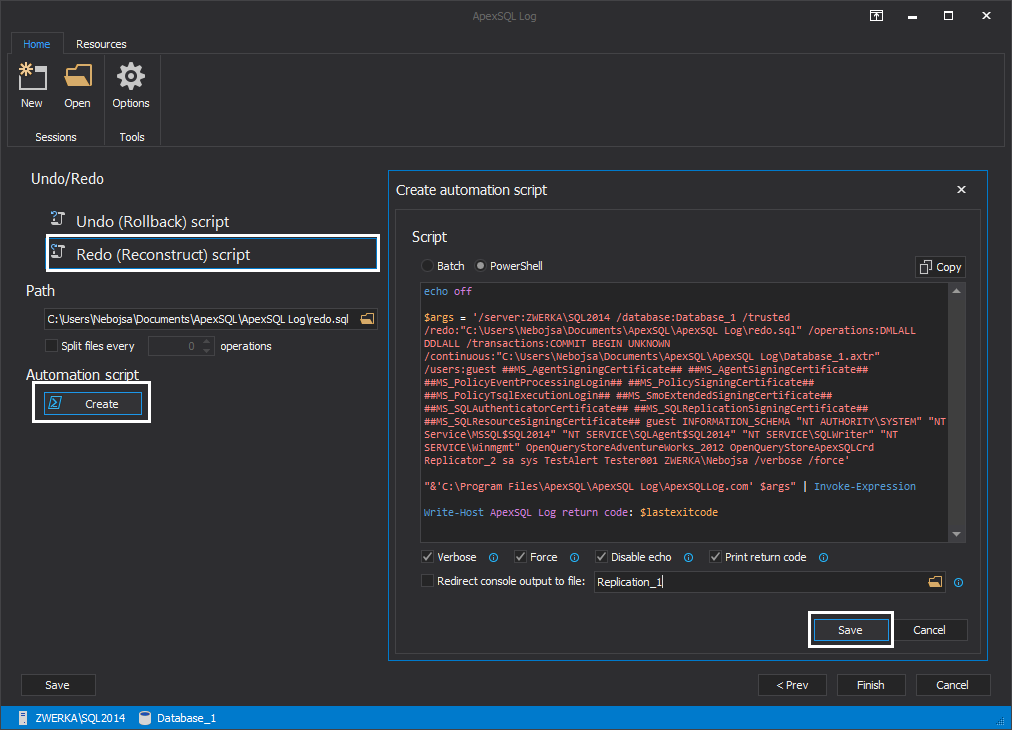Click inside the script text area

pos(684,412)
